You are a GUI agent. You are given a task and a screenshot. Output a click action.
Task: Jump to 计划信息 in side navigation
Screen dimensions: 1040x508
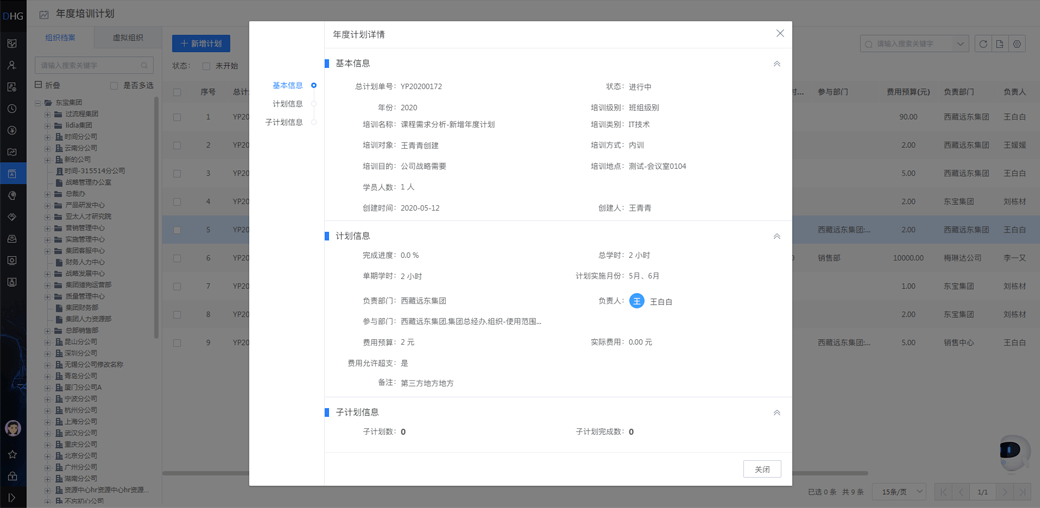(288, 104)
